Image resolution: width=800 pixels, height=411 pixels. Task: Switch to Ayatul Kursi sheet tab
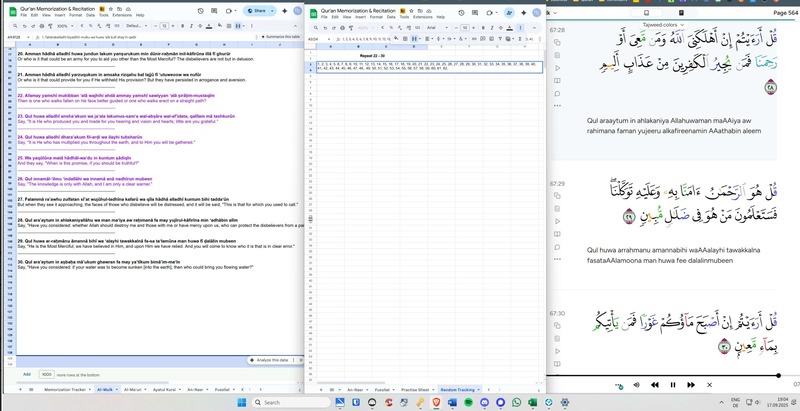[164, 390]
